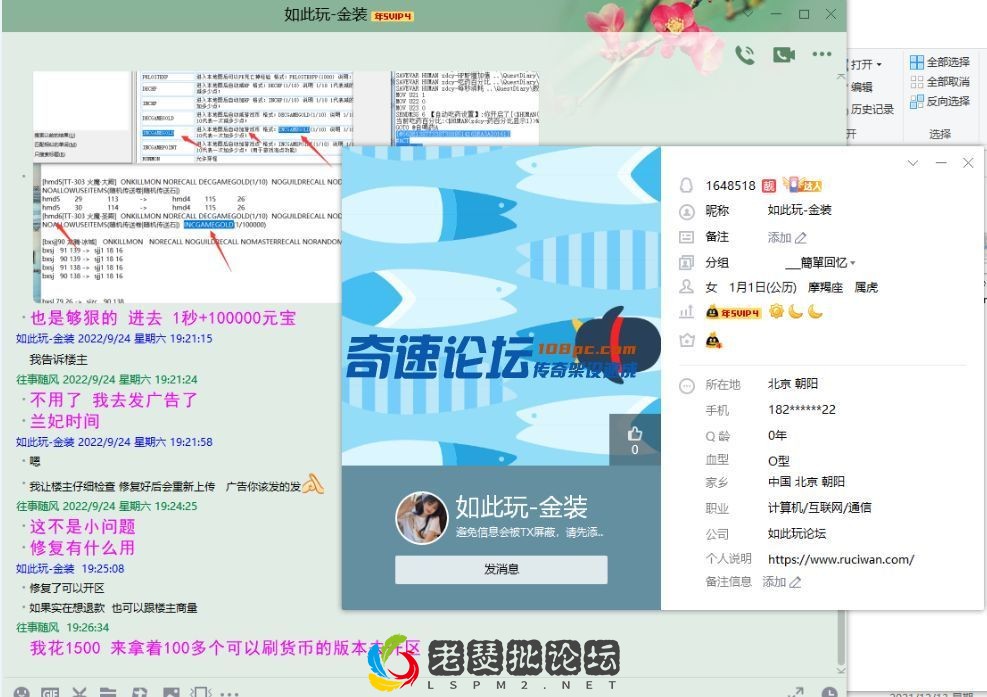Click the 选择 group label in background ribbon

940,134
